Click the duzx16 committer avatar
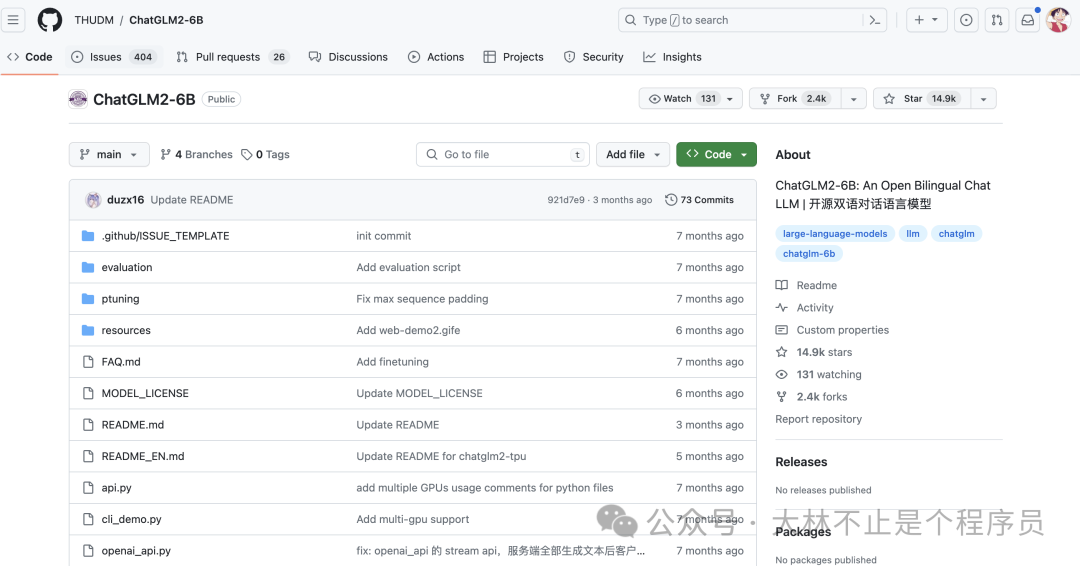 click(93, 200)
